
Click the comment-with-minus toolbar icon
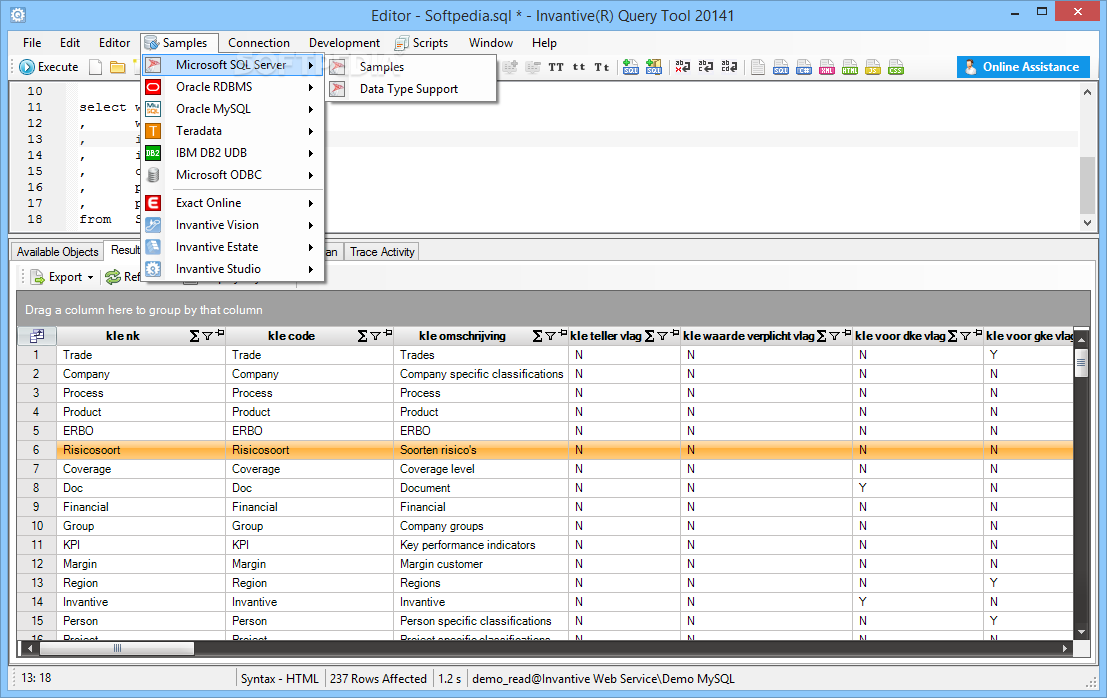[x=533, y=67]
